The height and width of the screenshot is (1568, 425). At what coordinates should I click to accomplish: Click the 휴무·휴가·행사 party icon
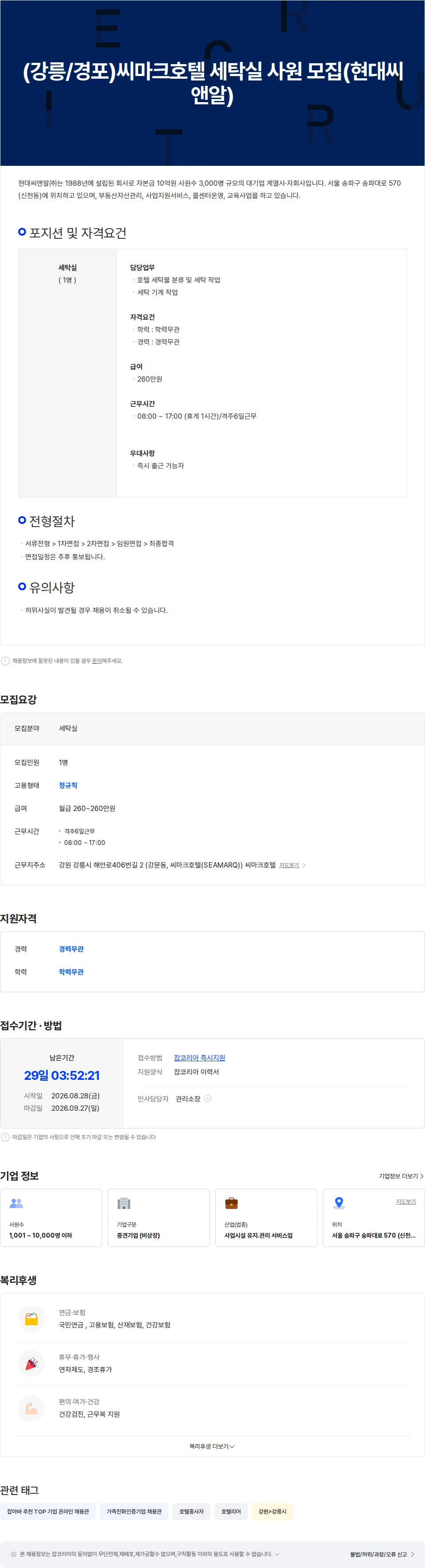32,1363
